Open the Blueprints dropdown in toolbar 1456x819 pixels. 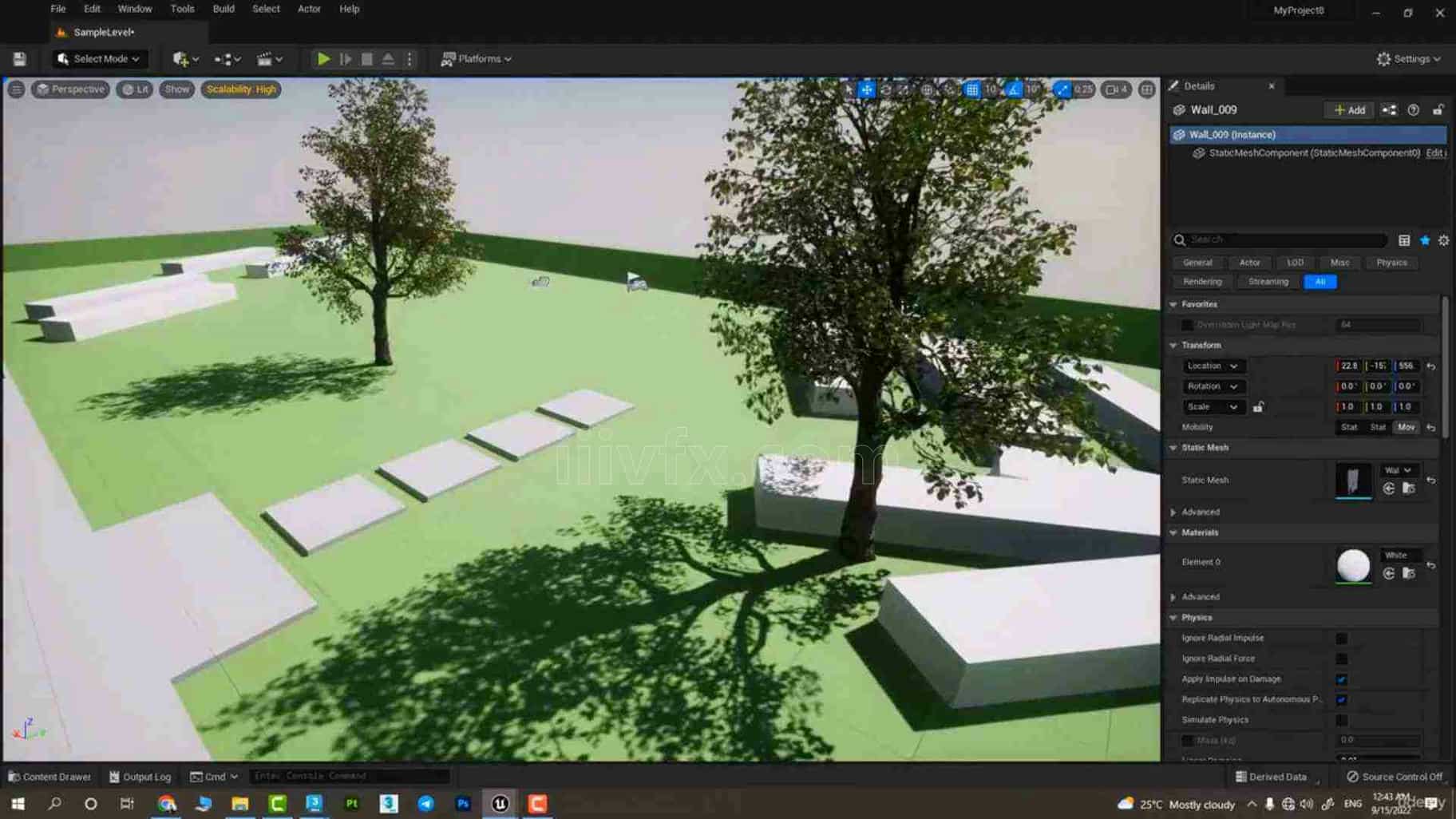pos(227,59)
